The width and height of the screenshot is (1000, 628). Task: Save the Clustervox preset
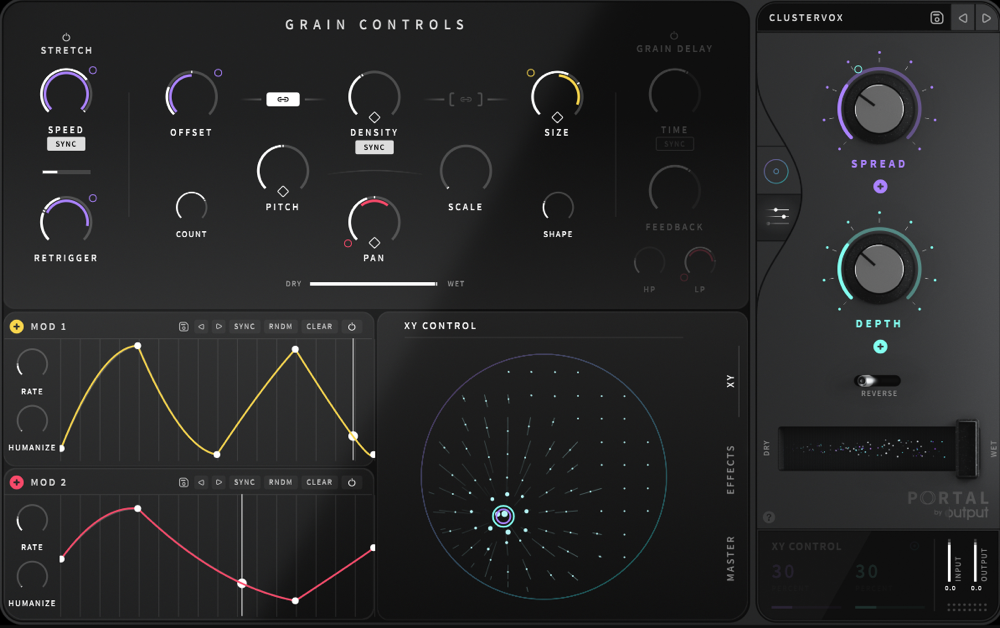click(936, 17)
